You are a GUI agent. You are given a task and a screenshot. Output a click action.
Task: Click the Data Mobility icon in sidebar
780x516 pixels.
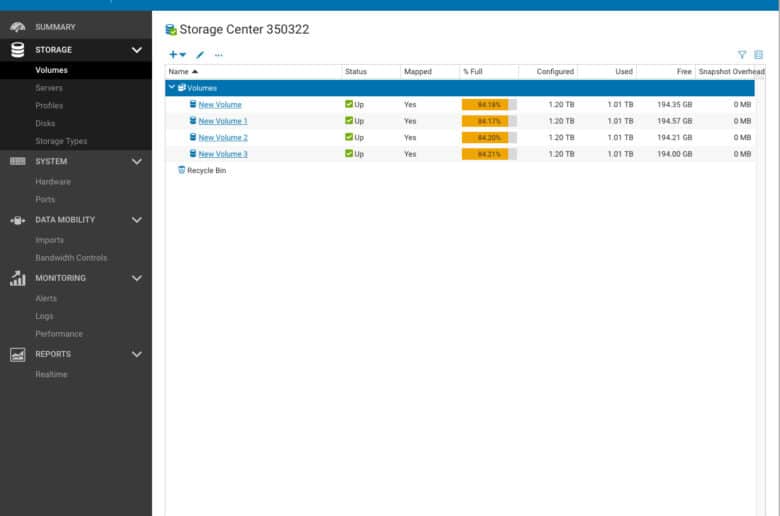[x=17, y=220]
